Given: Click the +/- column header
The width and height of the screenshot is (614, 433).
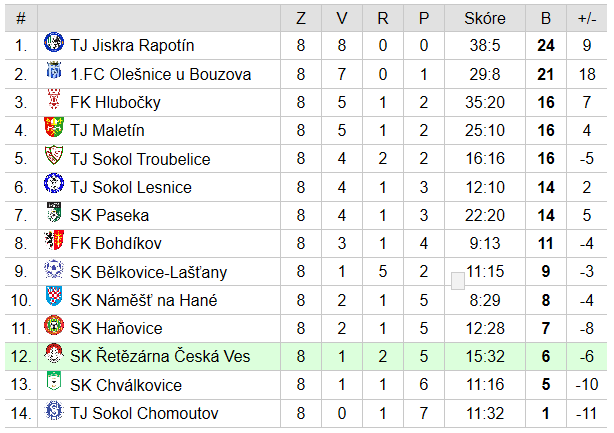Looking at the screenshot, I should tap(587, 18).
